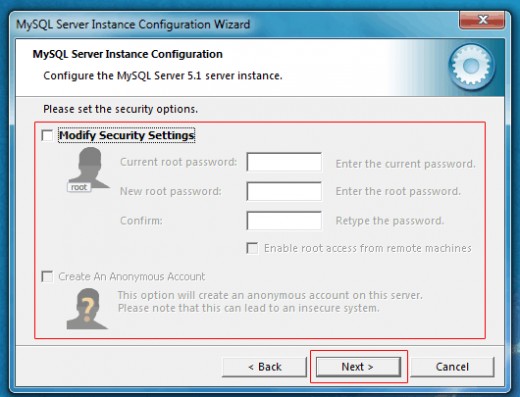Focus the New root password field
The height and width of the screenshot is (397, 520).
[x=284, y=191]
